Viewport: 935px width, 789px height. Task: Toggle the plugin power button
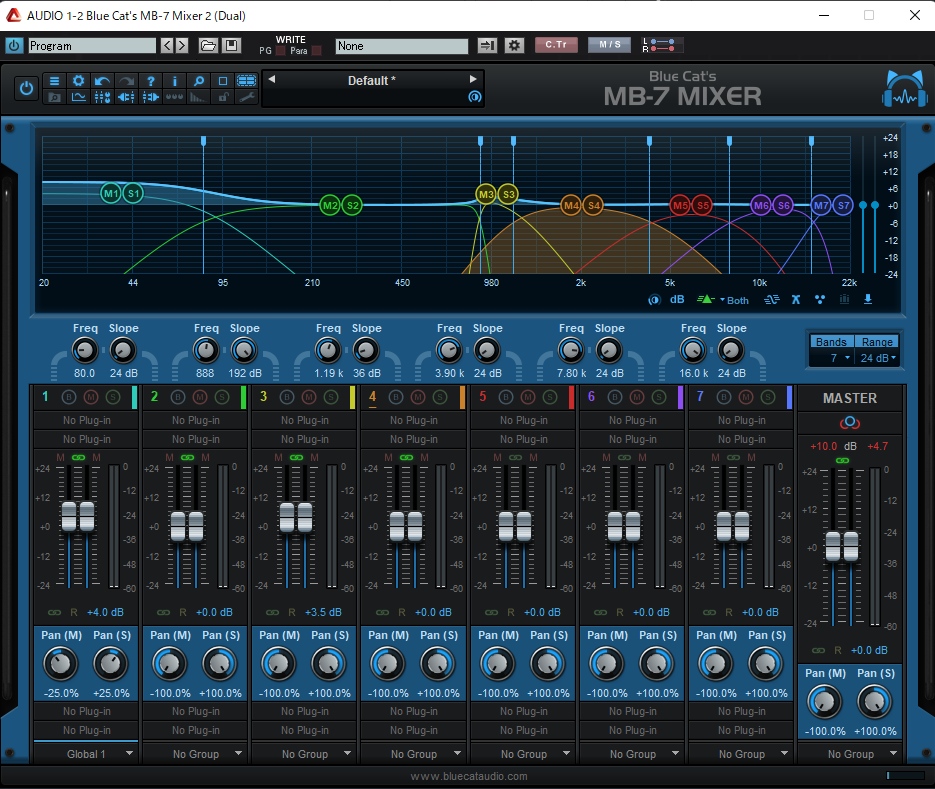tap(26, 89)
